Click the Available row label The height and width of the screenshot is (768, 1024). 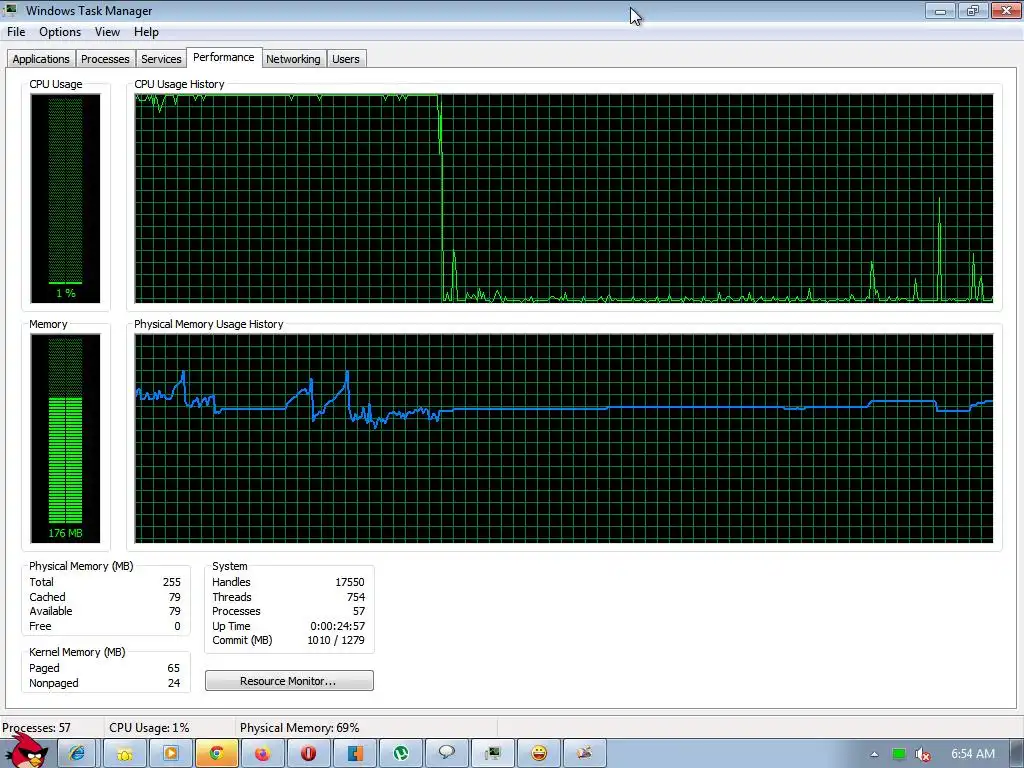point(51,611)
